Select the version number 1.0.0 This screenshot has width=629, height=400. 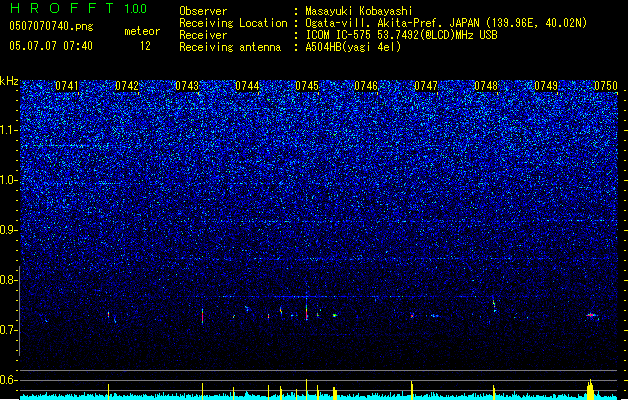(x=136, y=9)
